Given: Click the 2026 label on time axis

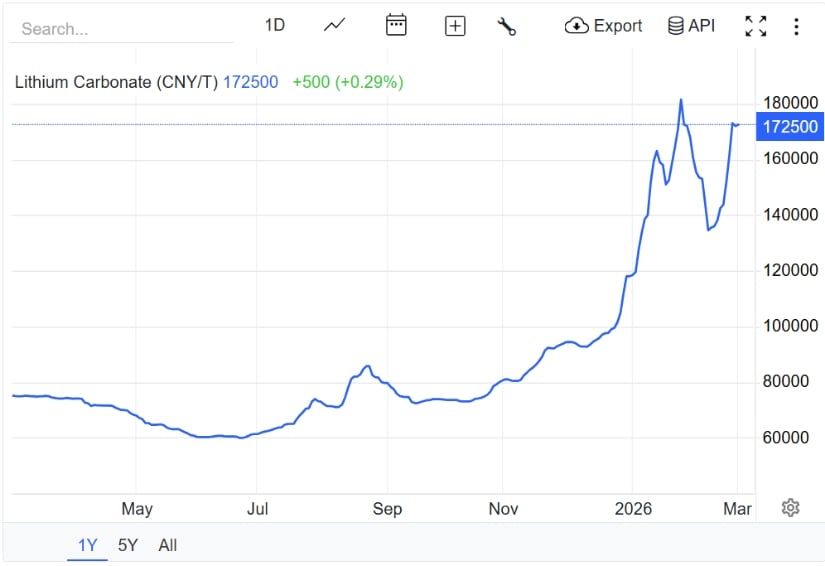Looking at the screenshot, I should tap(633, 509).
